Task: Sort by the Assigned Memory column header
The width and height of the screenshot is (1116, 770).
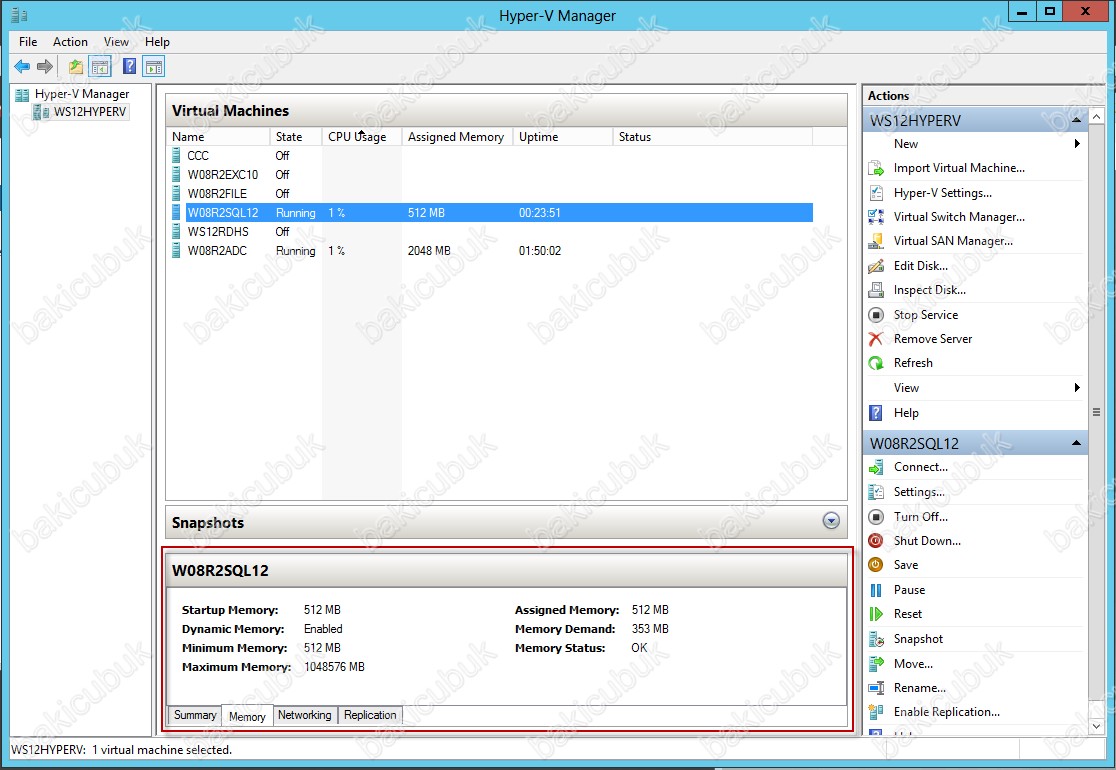Action: pyautogui.click(x=458, y=137)
